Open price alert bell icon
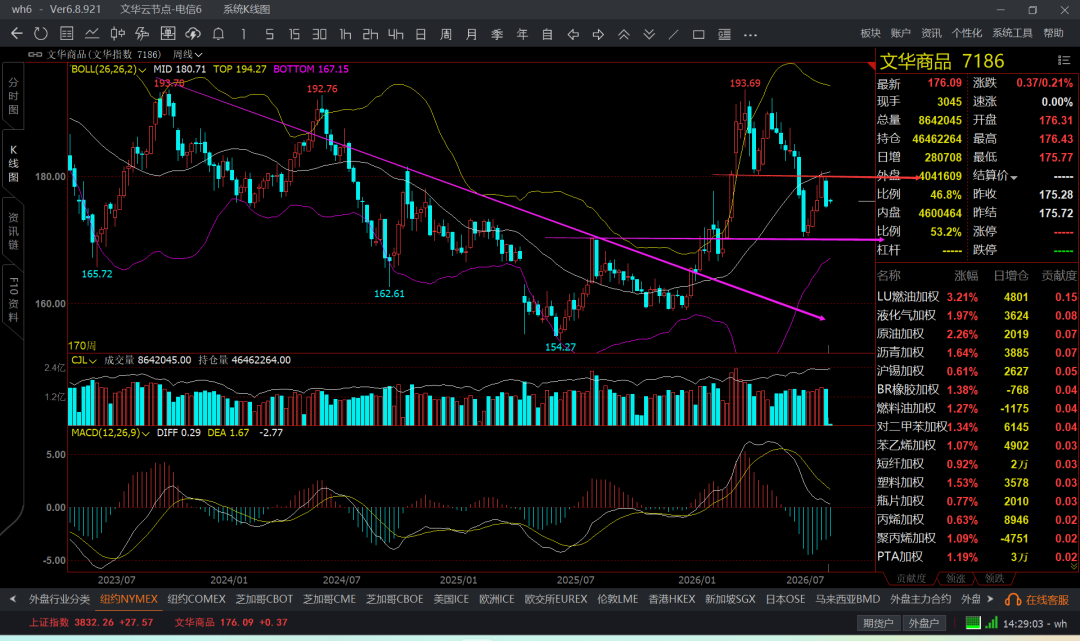Viewport: 1080px width, 641px height. tap(218, 34)
